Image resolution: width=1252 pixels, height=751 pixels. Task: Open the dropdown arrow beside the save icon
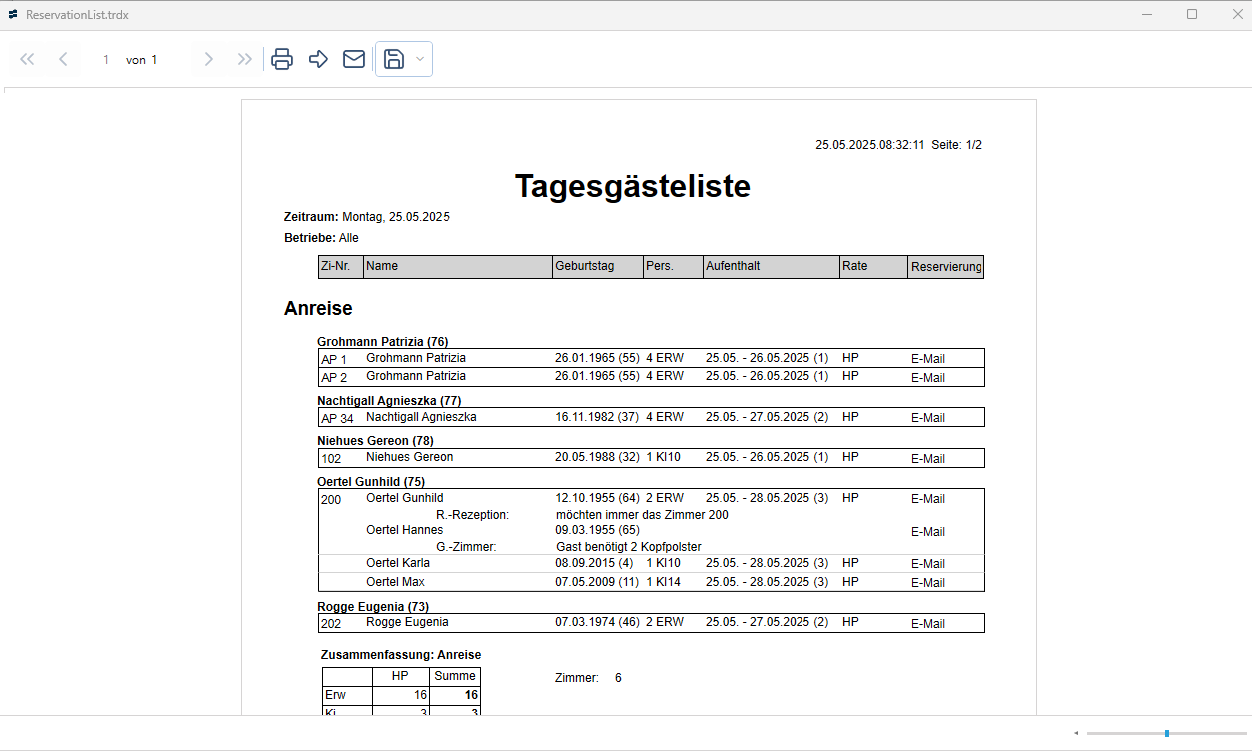tap(420, 59)
